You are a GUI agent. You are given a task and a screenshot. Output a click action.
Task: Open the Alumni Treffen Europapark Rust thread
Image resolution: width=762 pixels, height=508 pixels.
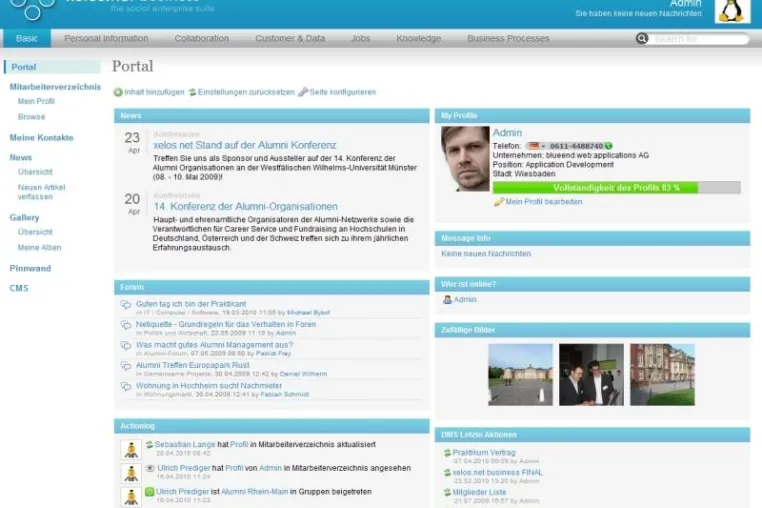[192, 365]
